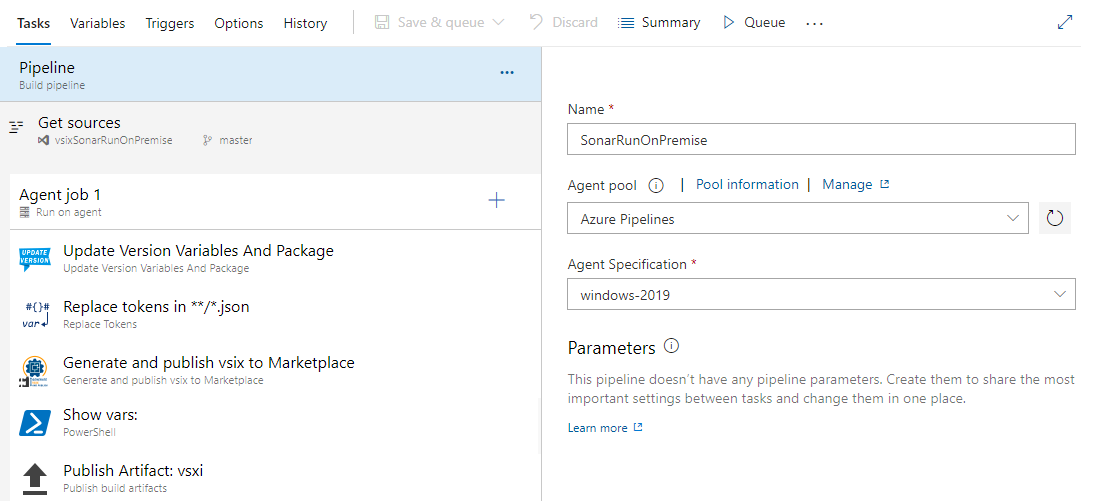Open the History tab
This screenshot has height=501, width=1093.
tap(305, 23)
